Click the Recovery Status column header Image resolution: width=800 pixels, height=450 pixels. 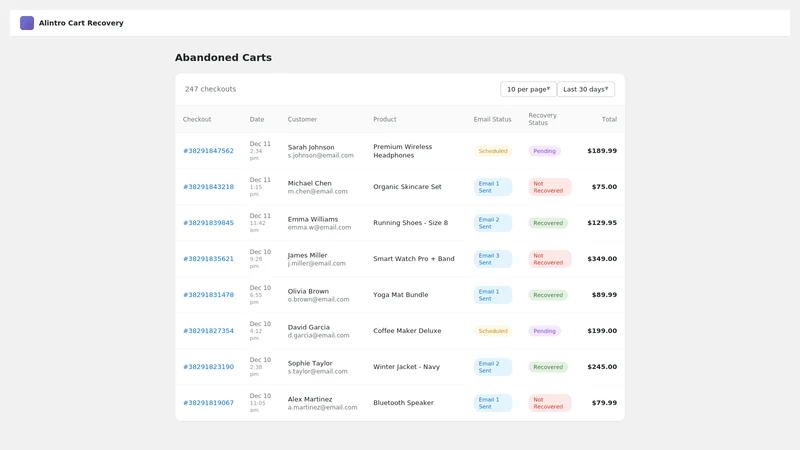pyautogui.click(x=542, y=119)
